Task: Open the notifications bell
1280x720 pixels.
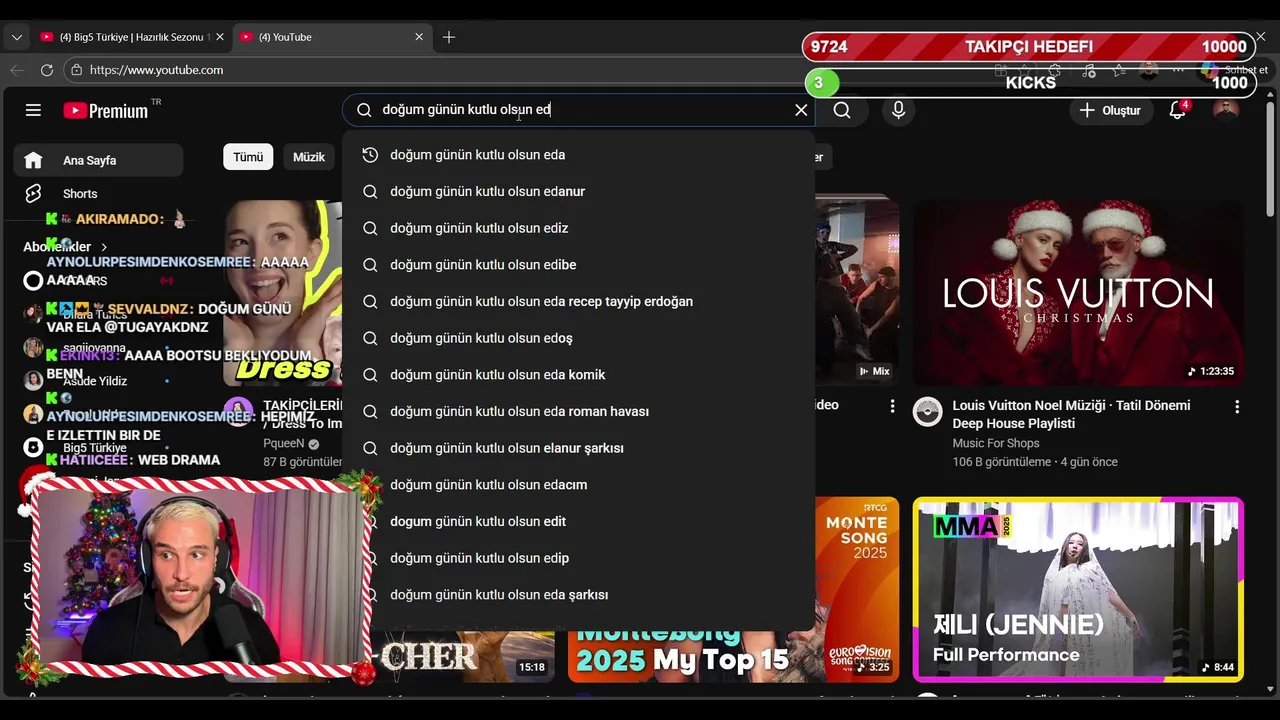Action: pyautogui.click(x=1178, y=110)
